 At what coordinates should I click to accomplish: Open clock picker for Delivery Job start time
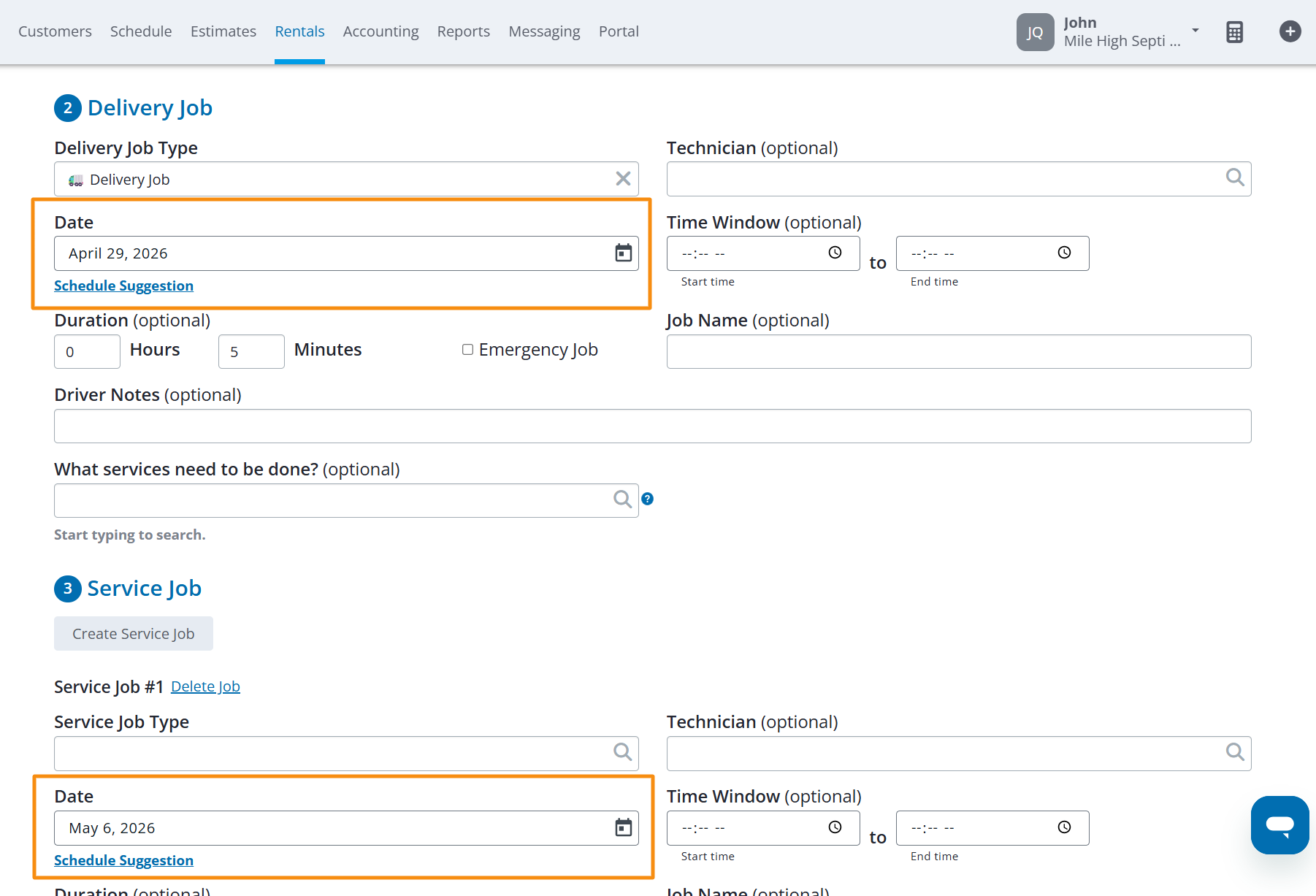tap(835, 253)
